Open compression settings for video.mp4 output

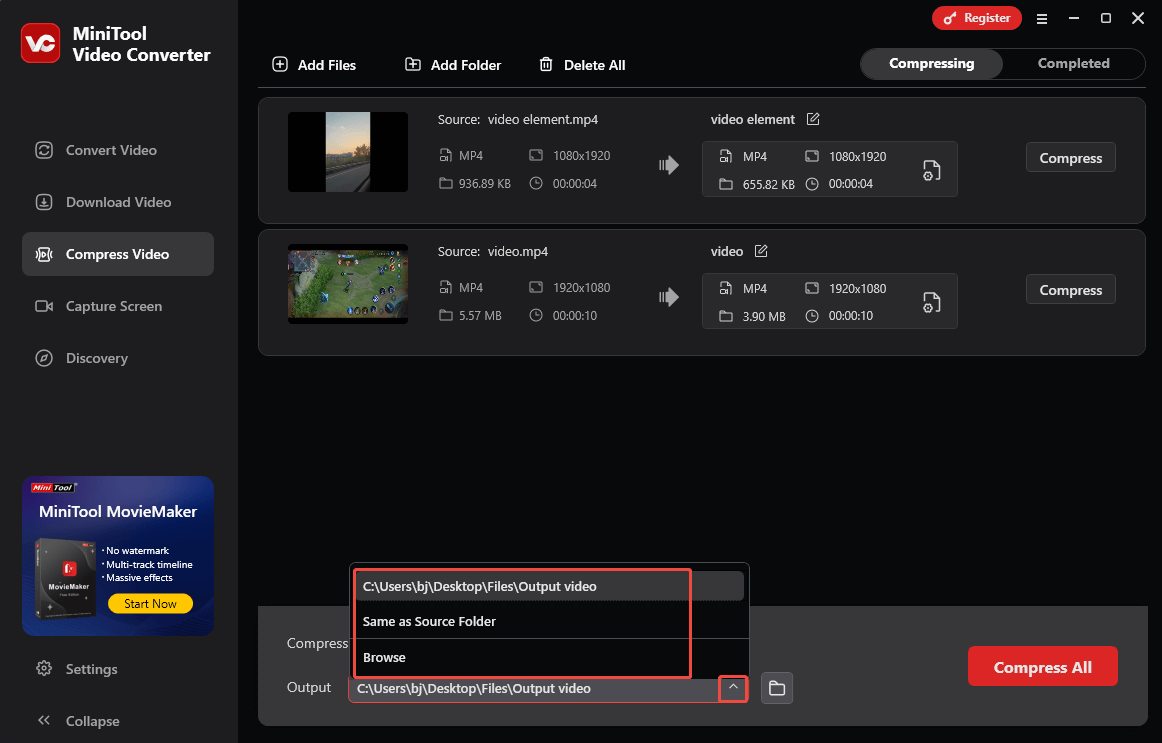(932, 302)
